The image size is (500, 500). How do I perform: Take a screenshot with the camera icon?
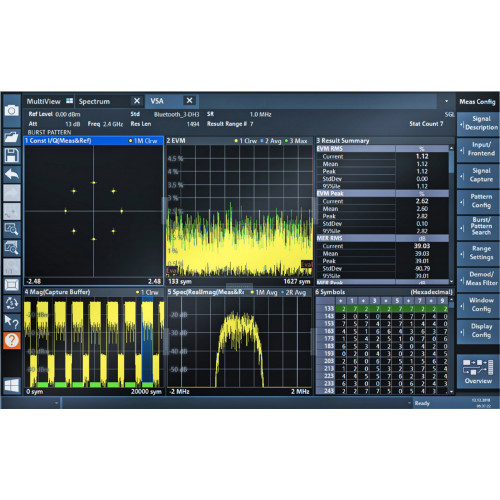(x=12, y=110)
